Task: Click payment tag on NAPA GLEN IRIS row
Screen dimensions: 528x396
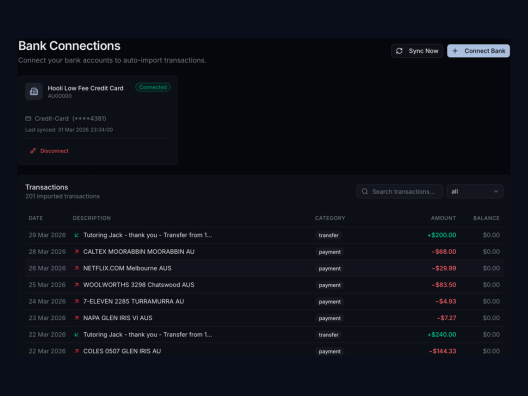Action: coord(330,318)
